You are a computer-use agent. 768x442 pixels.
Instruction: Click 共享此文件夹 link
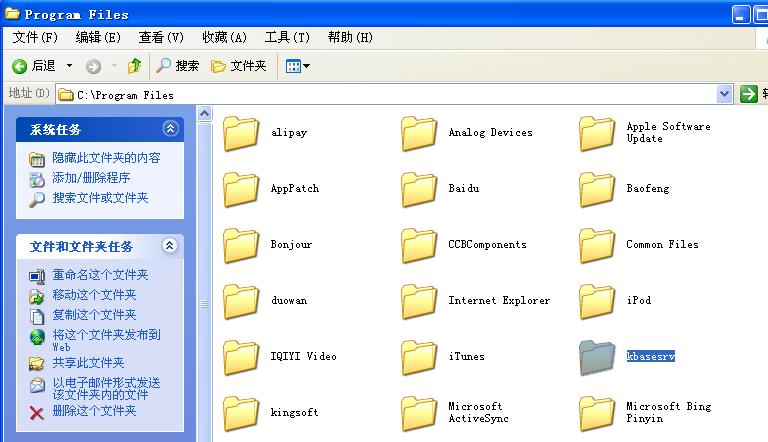88,363
